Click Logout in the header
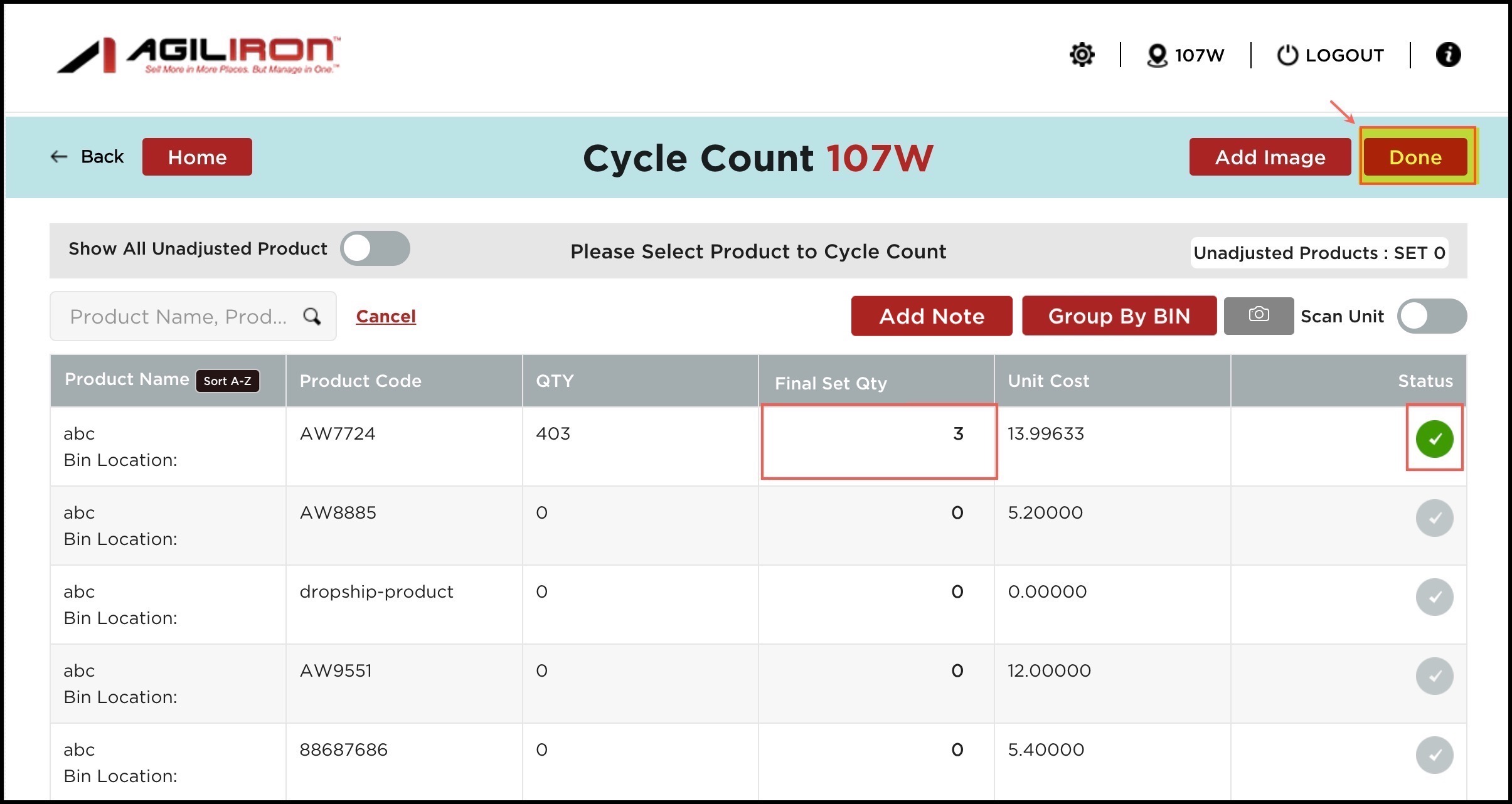The height and width of the screenshot is (804, 1512). tap(1331, 55)
